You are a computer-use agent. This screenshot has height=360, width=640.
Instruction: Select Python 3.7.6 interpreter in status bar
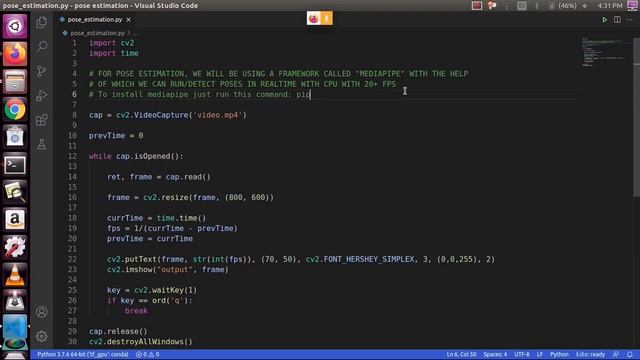(82, 354)
